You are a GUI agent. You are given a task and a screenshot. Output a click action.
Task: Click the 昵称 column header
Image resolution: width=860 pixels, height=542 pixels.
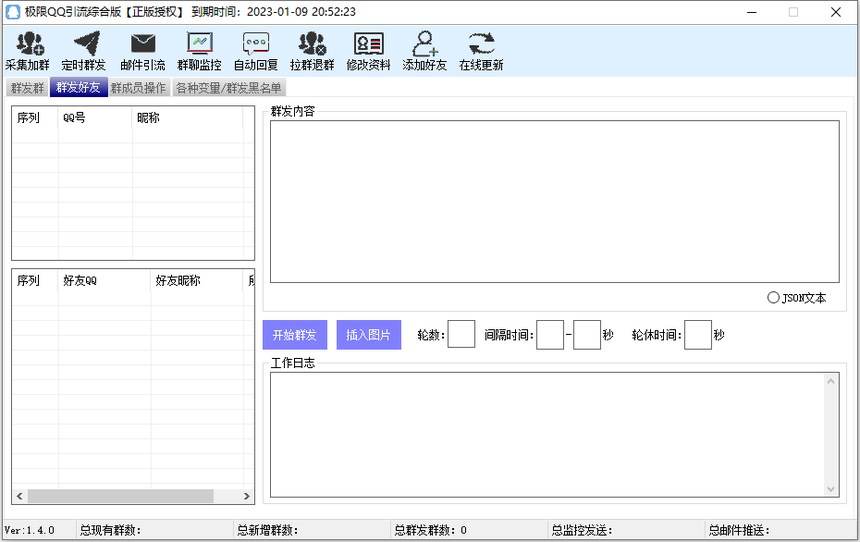[x=187, y=118]
